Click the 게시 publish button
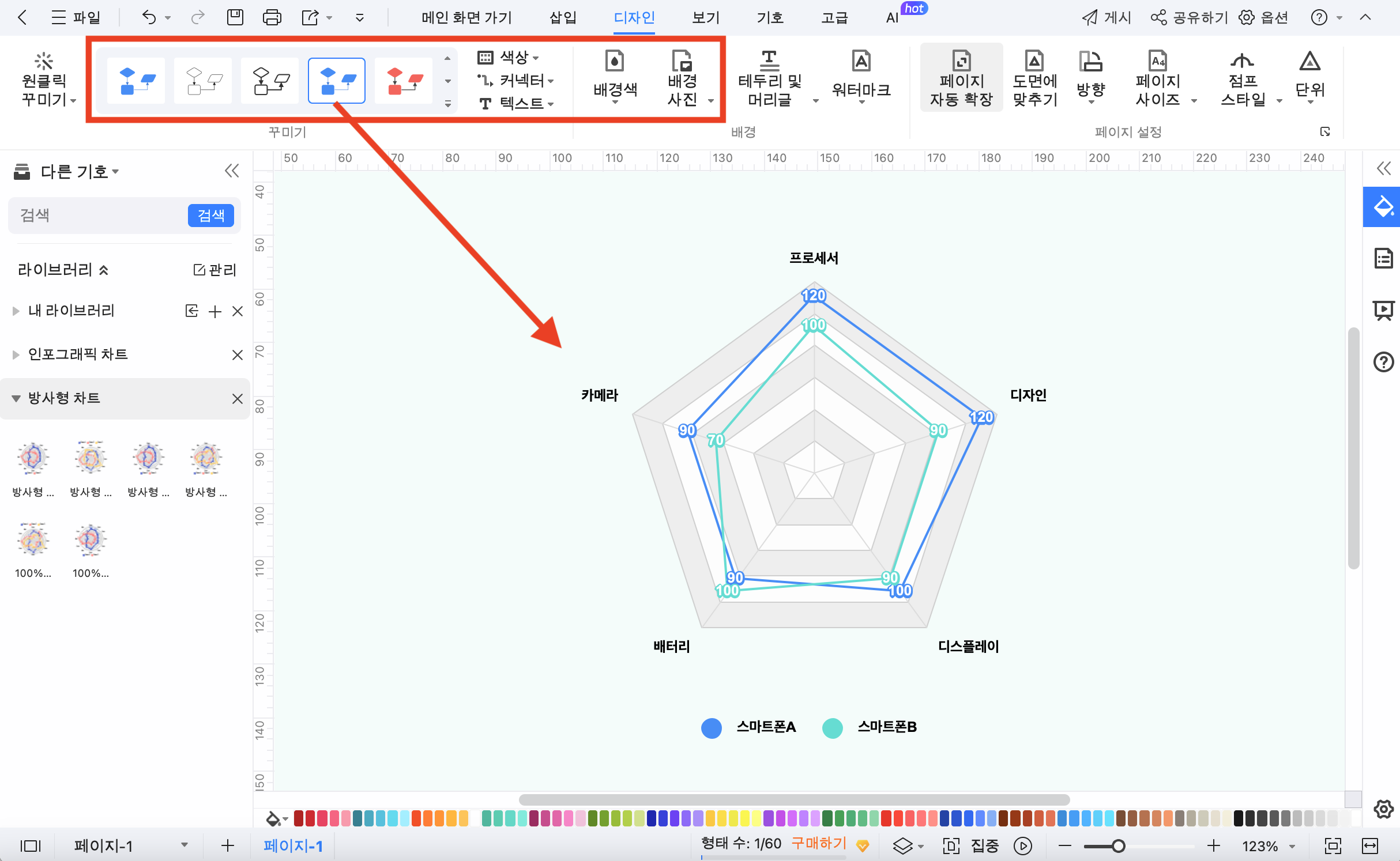Image resolution: width=1400 pixels, height=861 pixels. click(1107, 17)
